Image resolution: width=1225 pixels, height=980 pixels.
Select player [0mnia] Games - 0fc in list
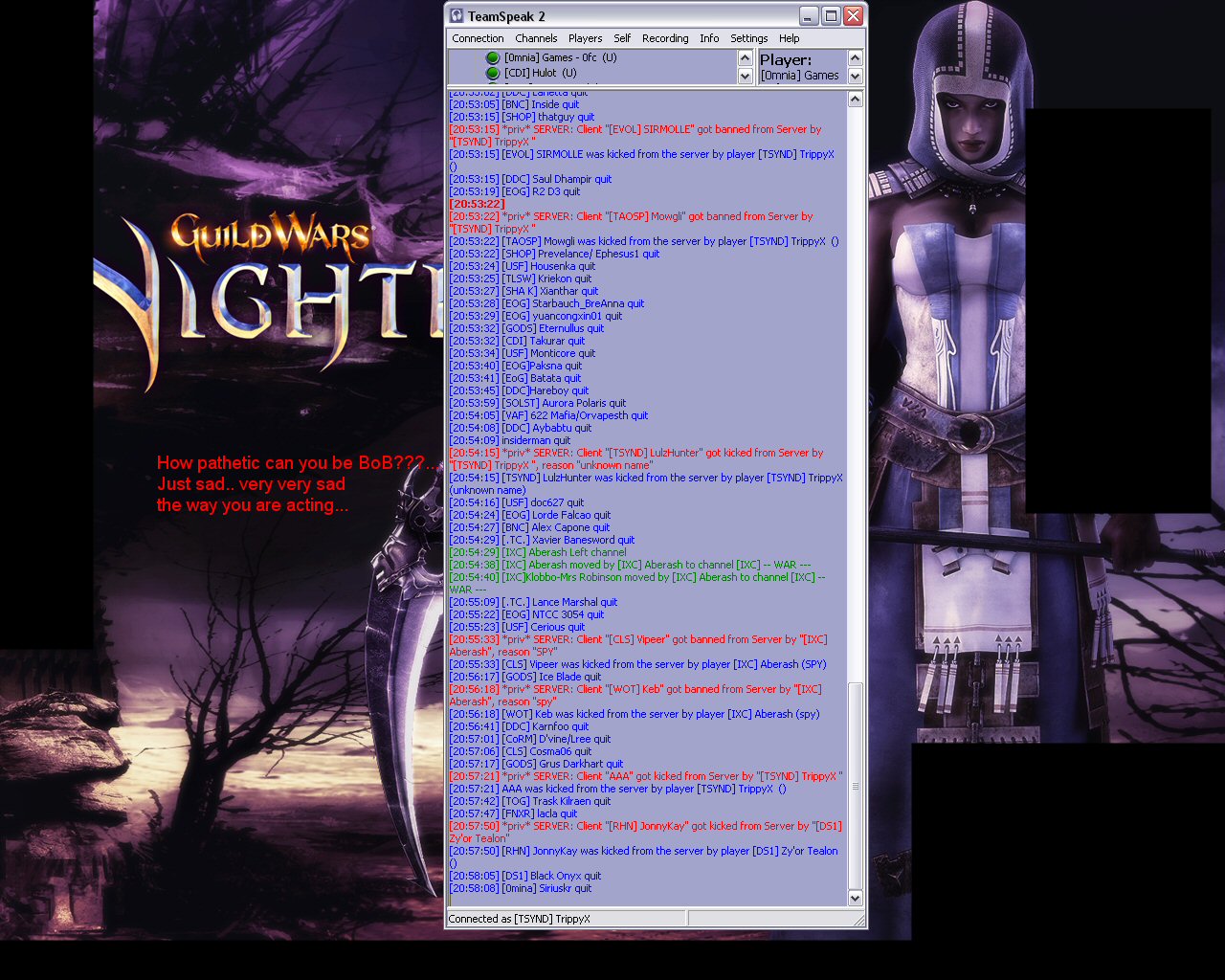pos(561,57)
